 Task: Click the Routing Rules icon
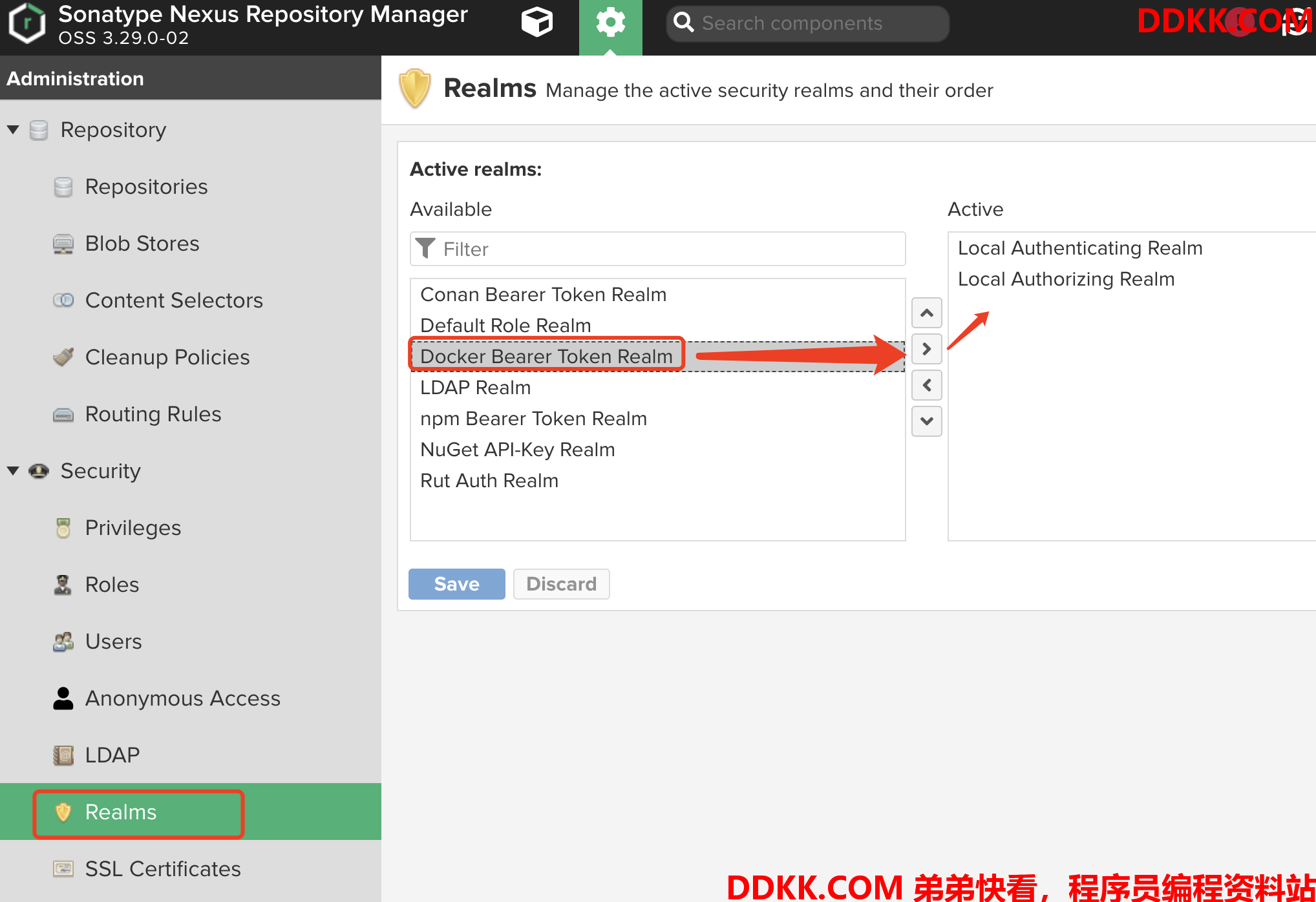[x=63, y=414]
